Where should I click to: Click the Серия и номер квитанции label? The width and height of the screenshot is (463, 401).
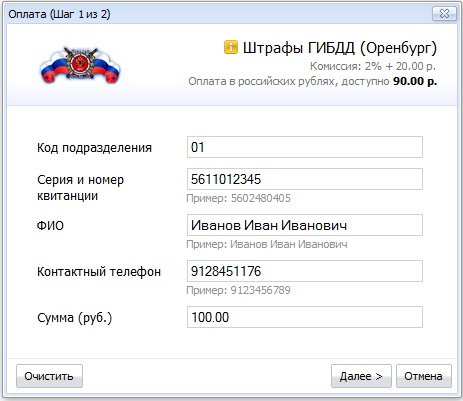click(80, 188)
